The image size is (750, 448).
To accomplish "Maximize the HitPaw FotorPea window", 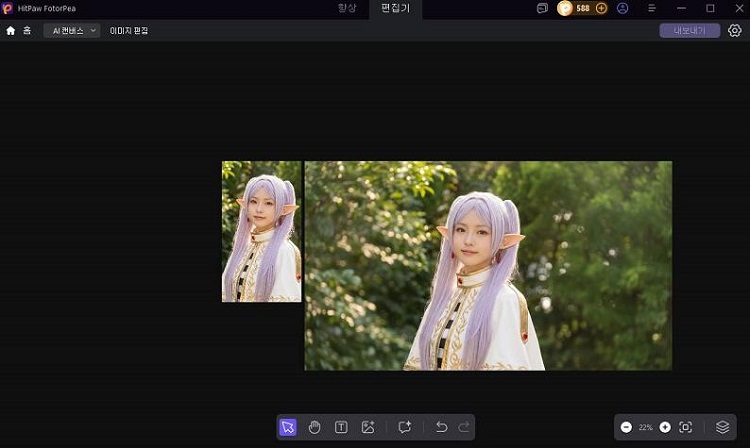I will click(710, 8).
